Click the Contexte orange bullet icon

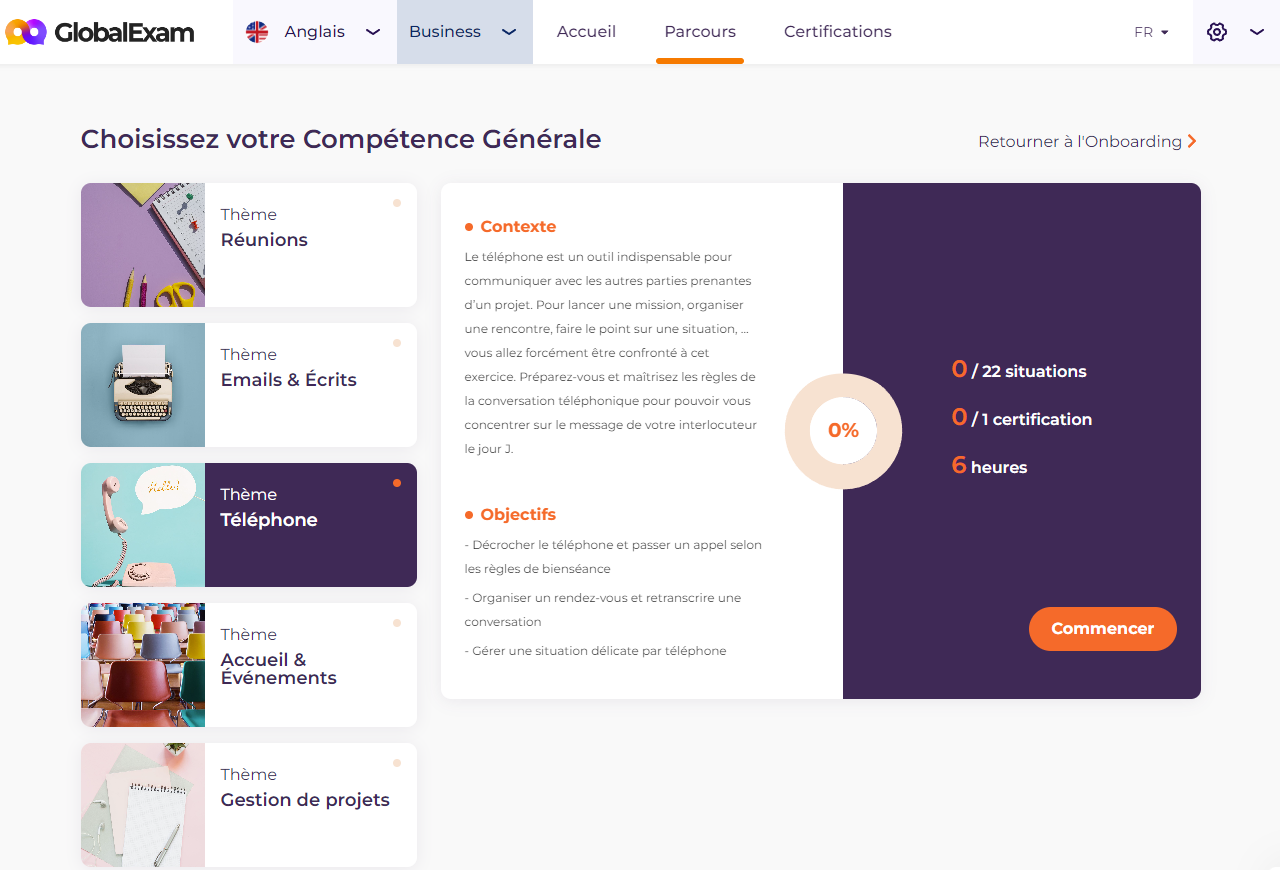469,227
